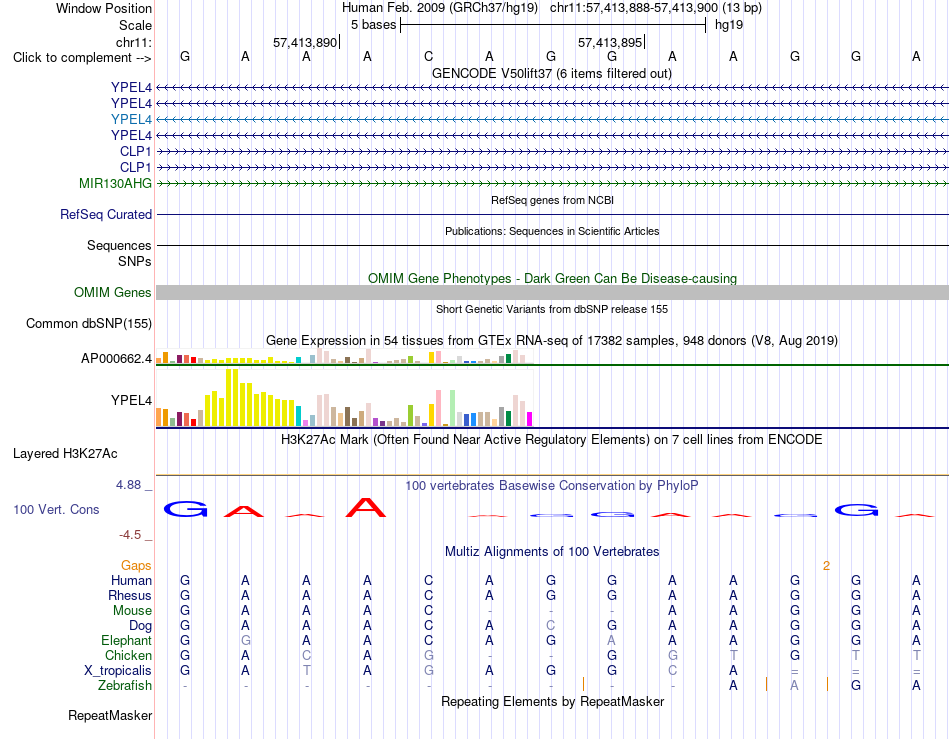Open the GTEx Gene Expression in 54 tissues title
This screenshot has height=739, width=950.
coord(552,340)
